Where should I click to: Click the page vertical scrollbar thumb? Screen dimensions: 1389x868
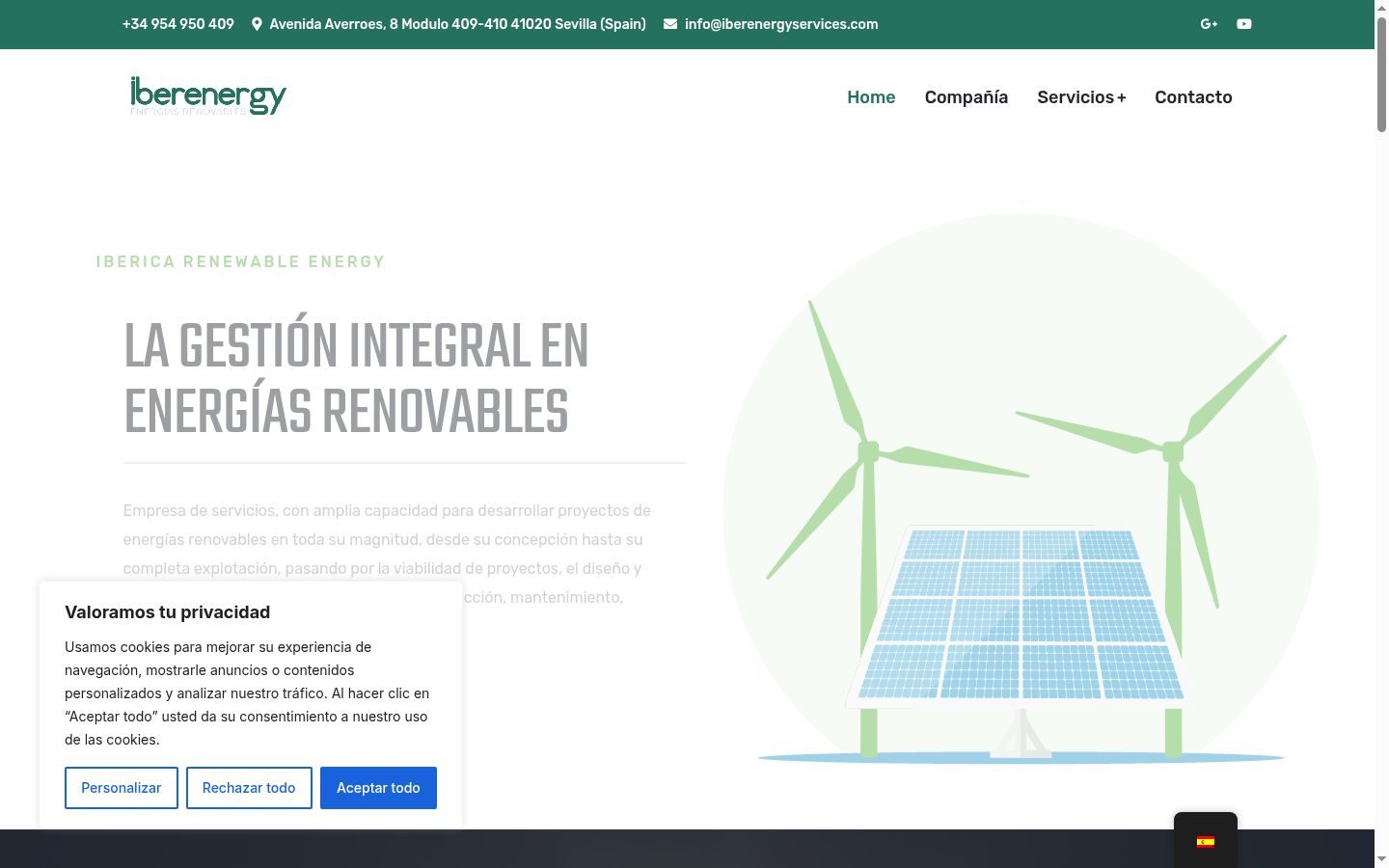(x=1381, y=74)
